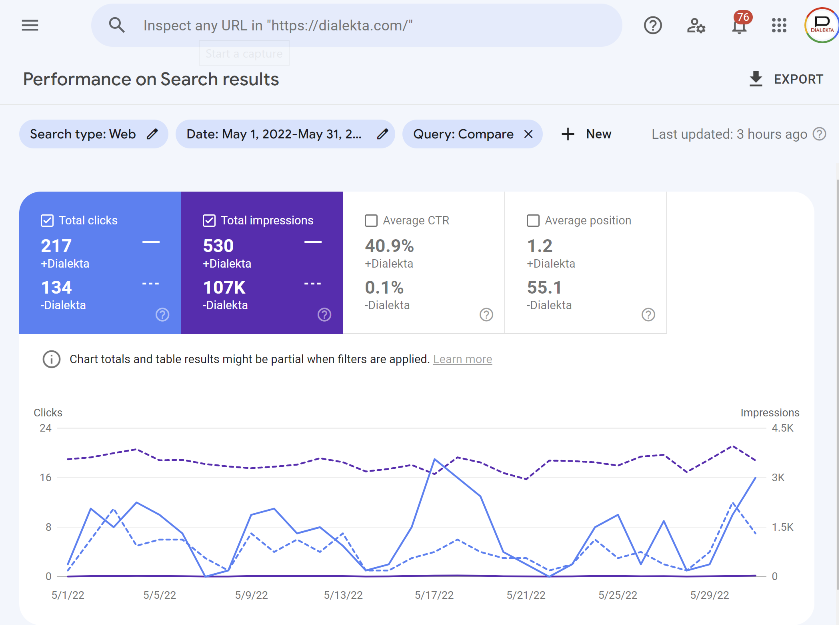839x625 pixels.
Task: Enable the Average CTR checkbox
Action: tap(371, 221)
